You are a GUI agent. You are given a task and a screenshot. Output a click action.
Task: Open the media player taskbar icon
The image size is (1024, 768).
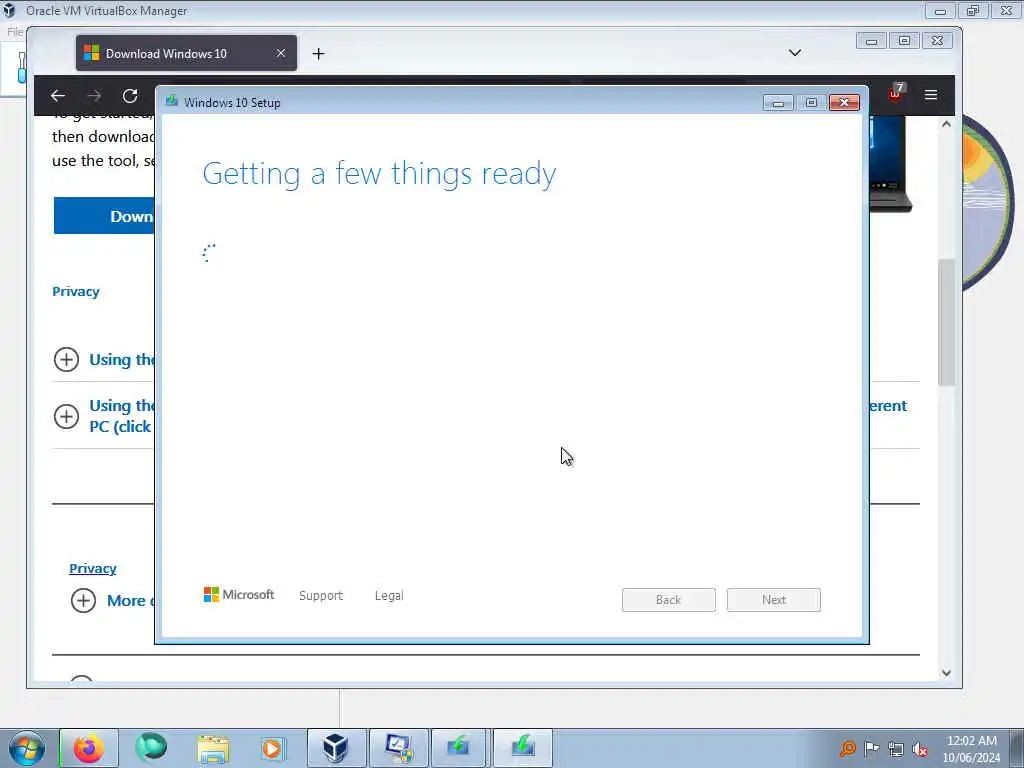point(272,748)
